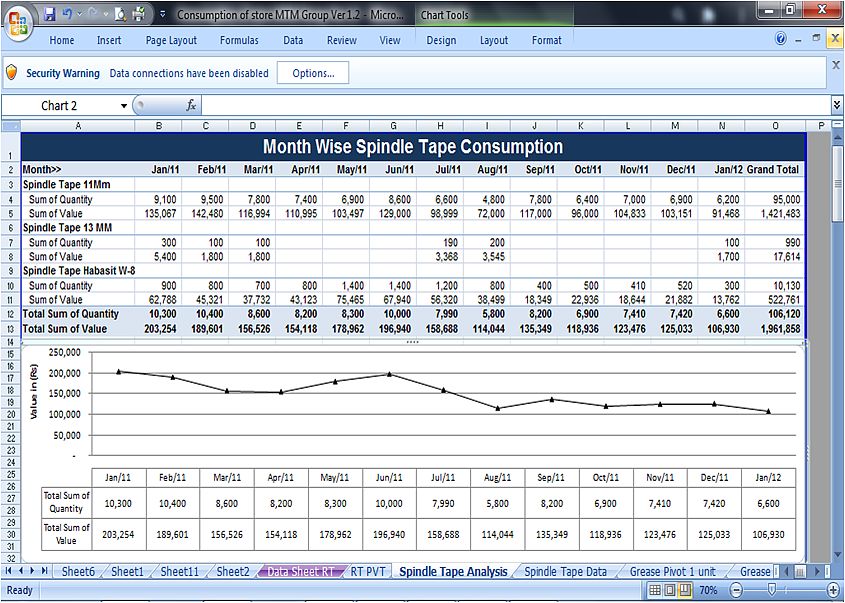Image resolution: width=845 pixels, height=603 pixels.
Task: Click the Insert Function fx icon
Action: pyautogui.click(x=191, y=105)
